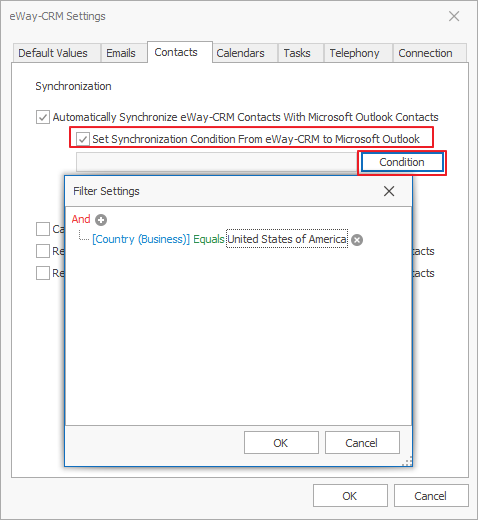This screenshot has width=479, height=520.
Task: Uncheck Automatically Synchronize eWay-CRM Contacts checkbox
Action: pyautogui.click(x=43, y=117)
